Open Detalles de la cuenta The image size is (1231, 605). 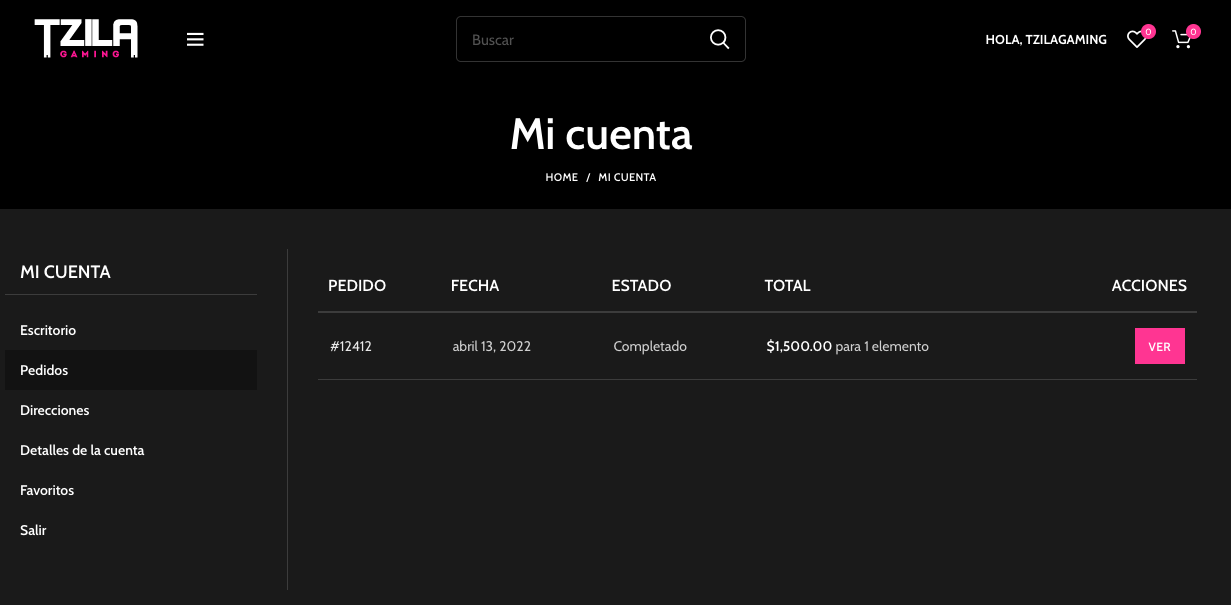point(82,450)
